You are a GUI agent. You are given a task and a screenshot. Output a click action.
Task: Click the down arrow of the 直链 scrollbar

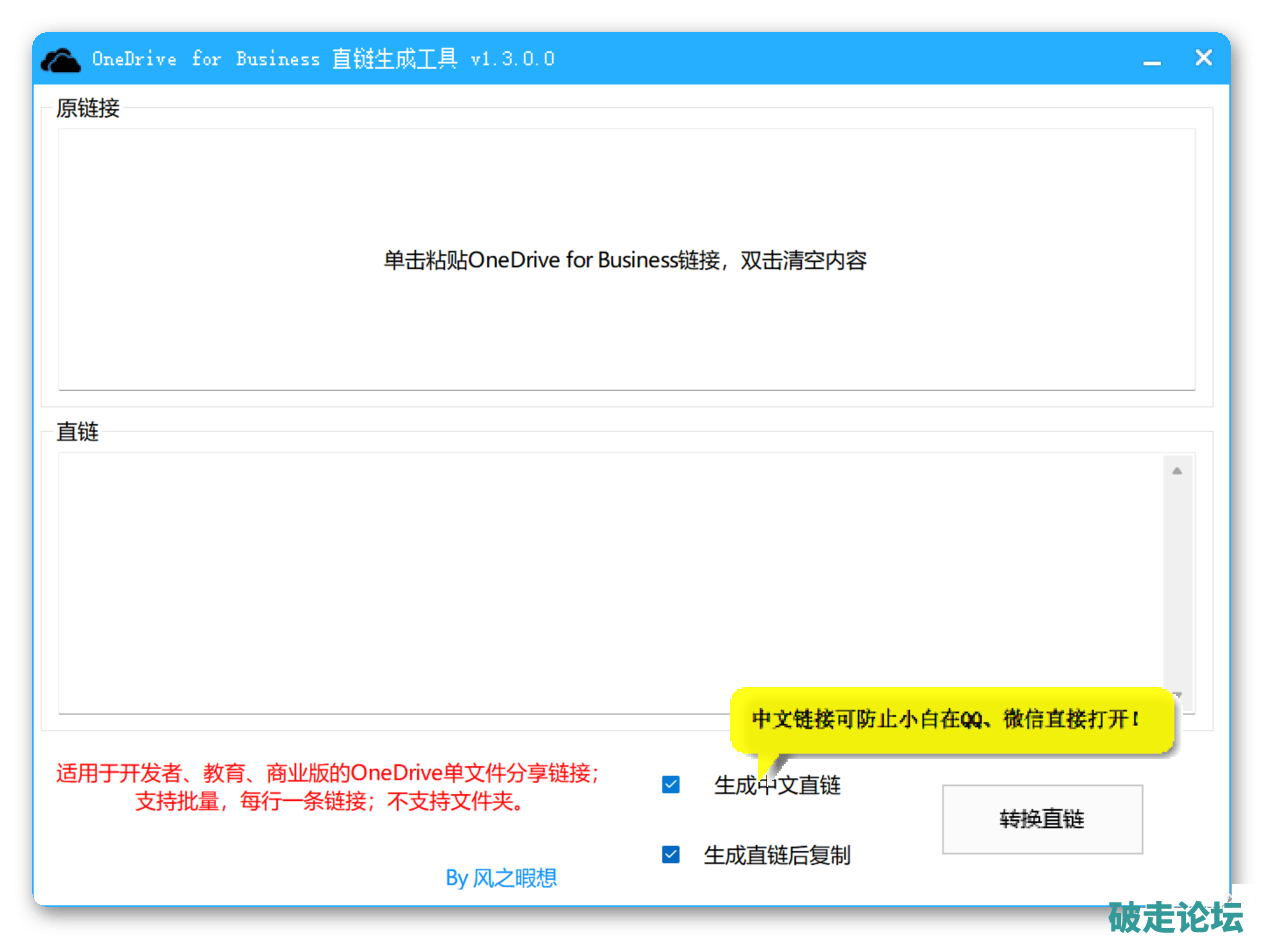click(x=1177, y=696)
